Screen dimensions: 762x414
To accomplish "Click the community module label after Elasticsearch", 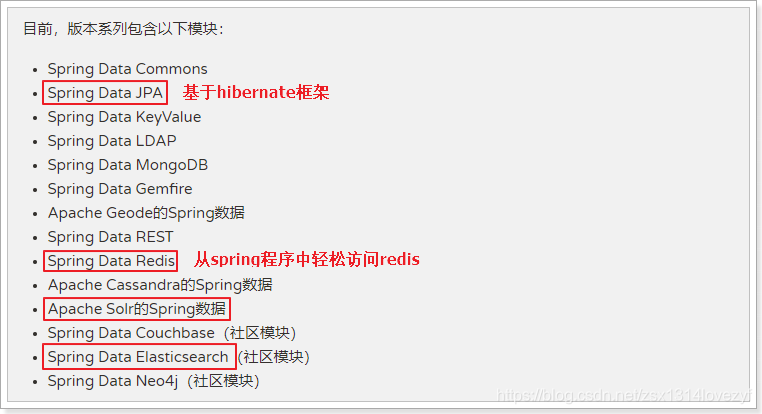I will 274,357.
